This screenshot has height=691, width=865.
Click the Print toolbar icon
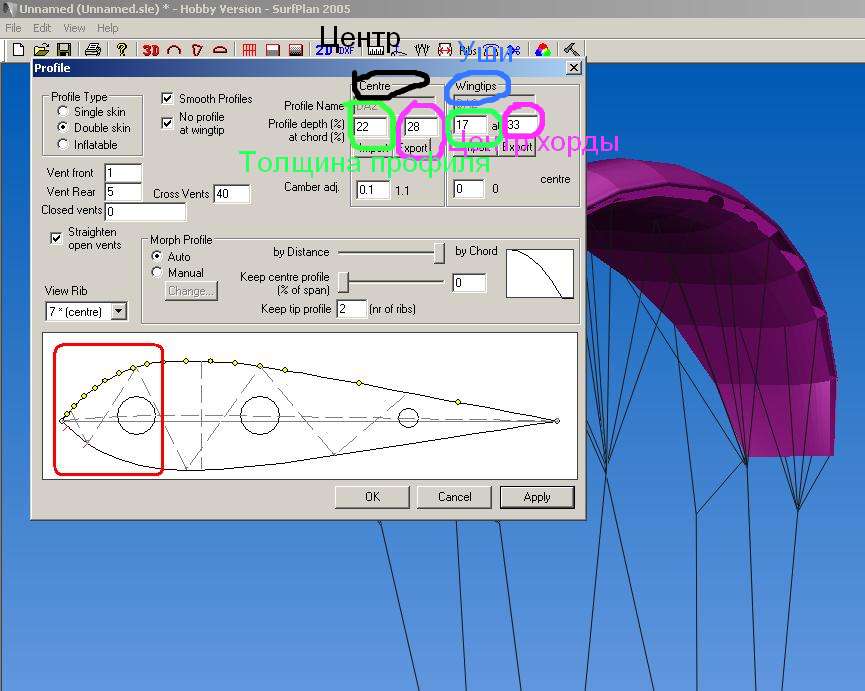(x=93, y=49)
